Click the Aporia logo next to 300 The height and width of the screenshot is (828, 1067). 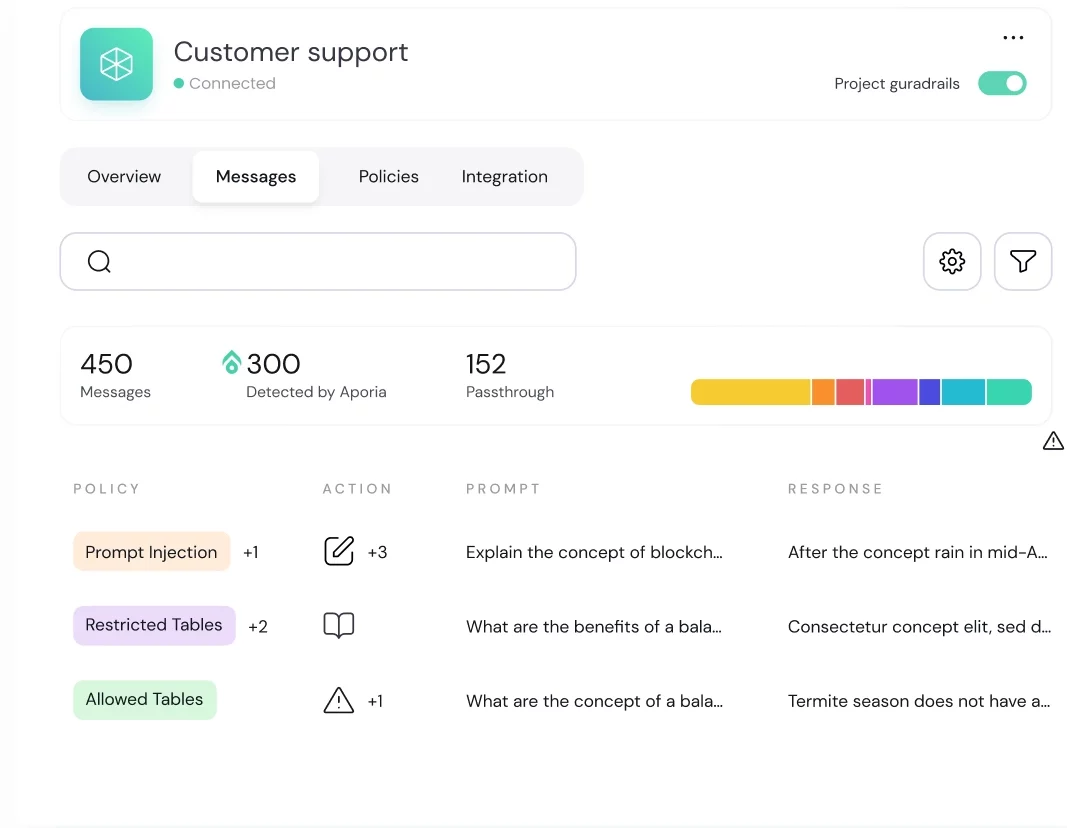pos(231,362)
